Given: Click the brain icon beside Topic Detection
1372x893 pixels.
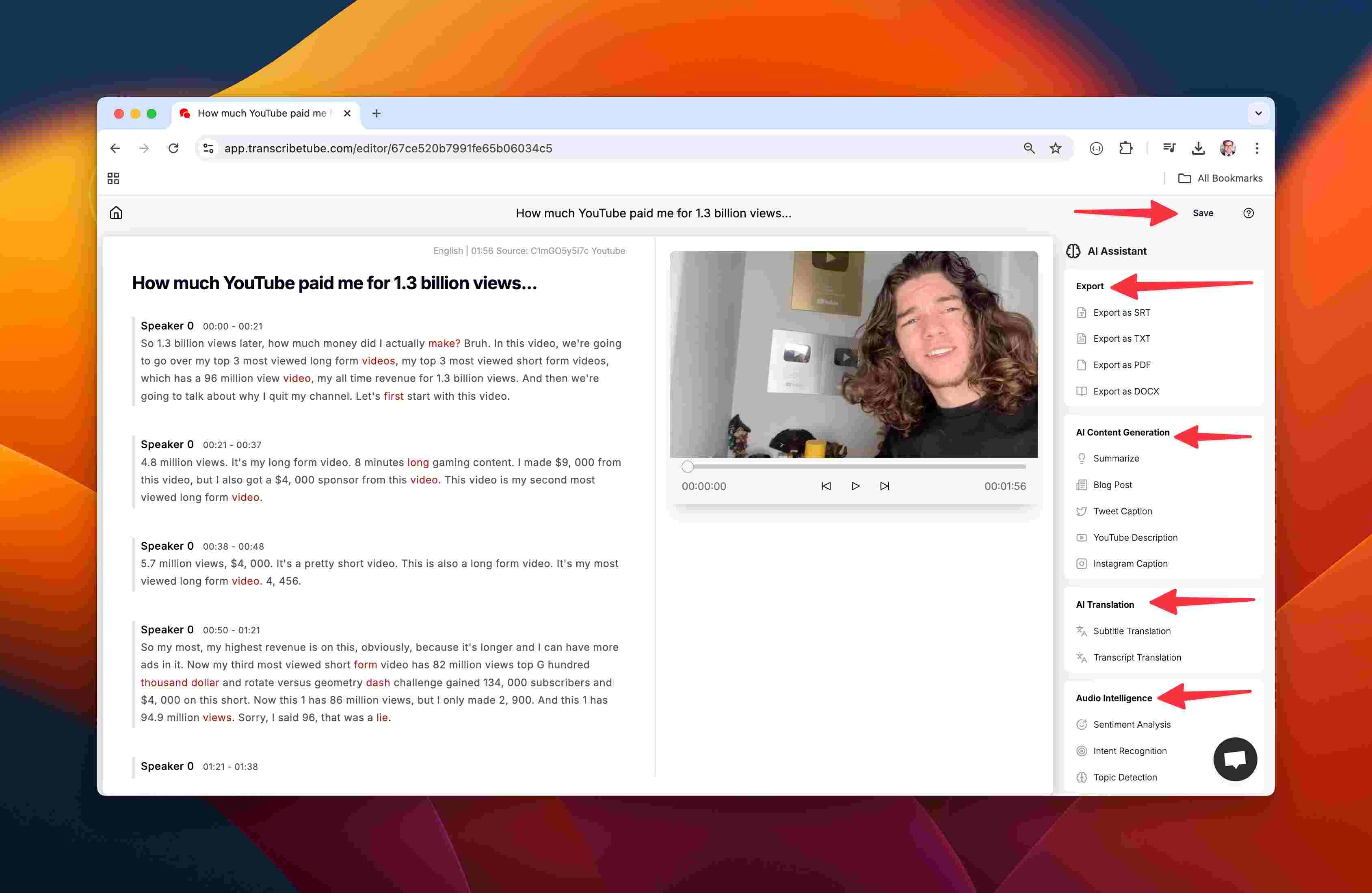Looking at the screenshot, I should point(1082,777).
